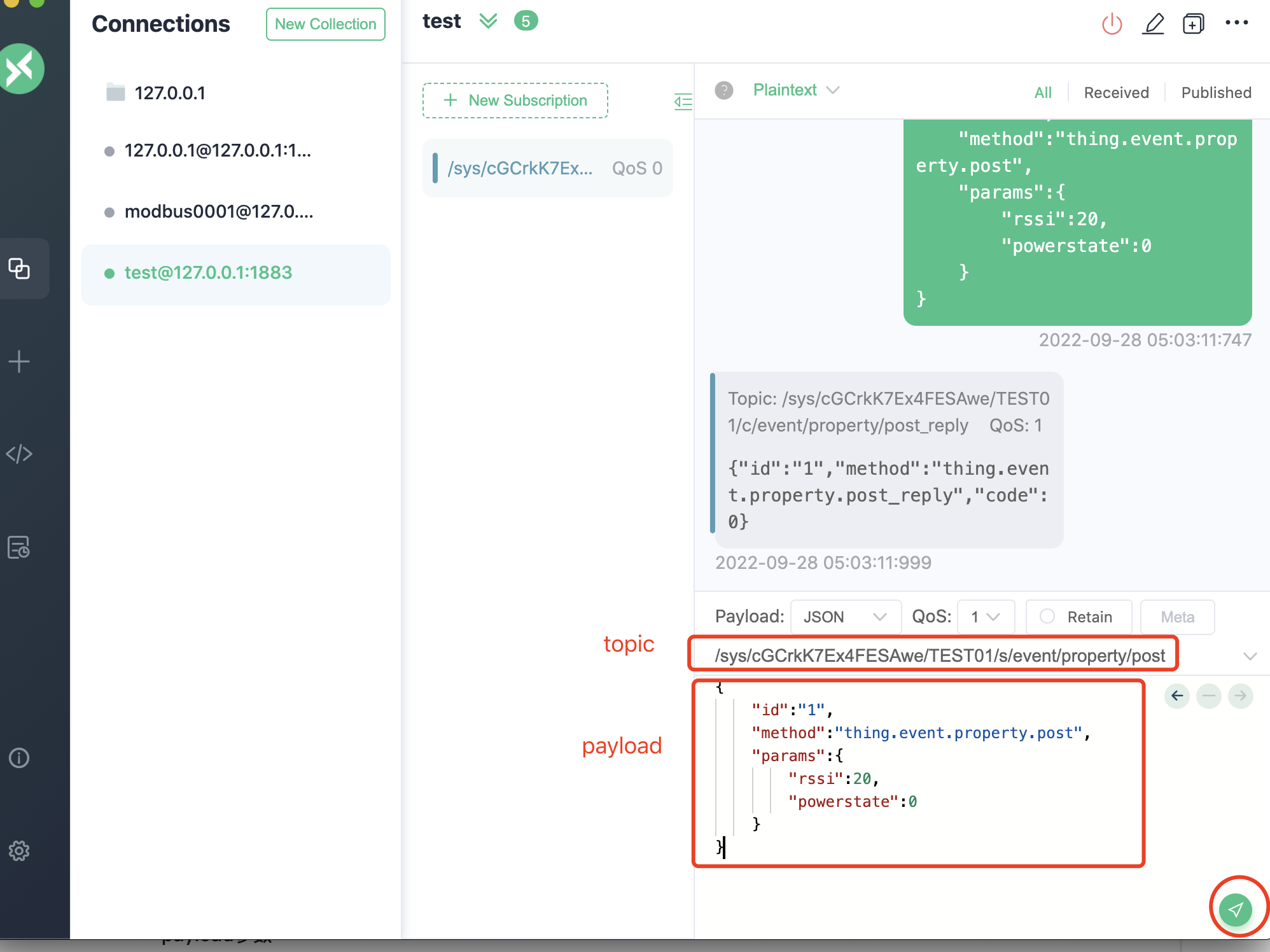Click the power disconnect icon
The width and height of the screenshot is (1270, 952).
click(1112, 25)
